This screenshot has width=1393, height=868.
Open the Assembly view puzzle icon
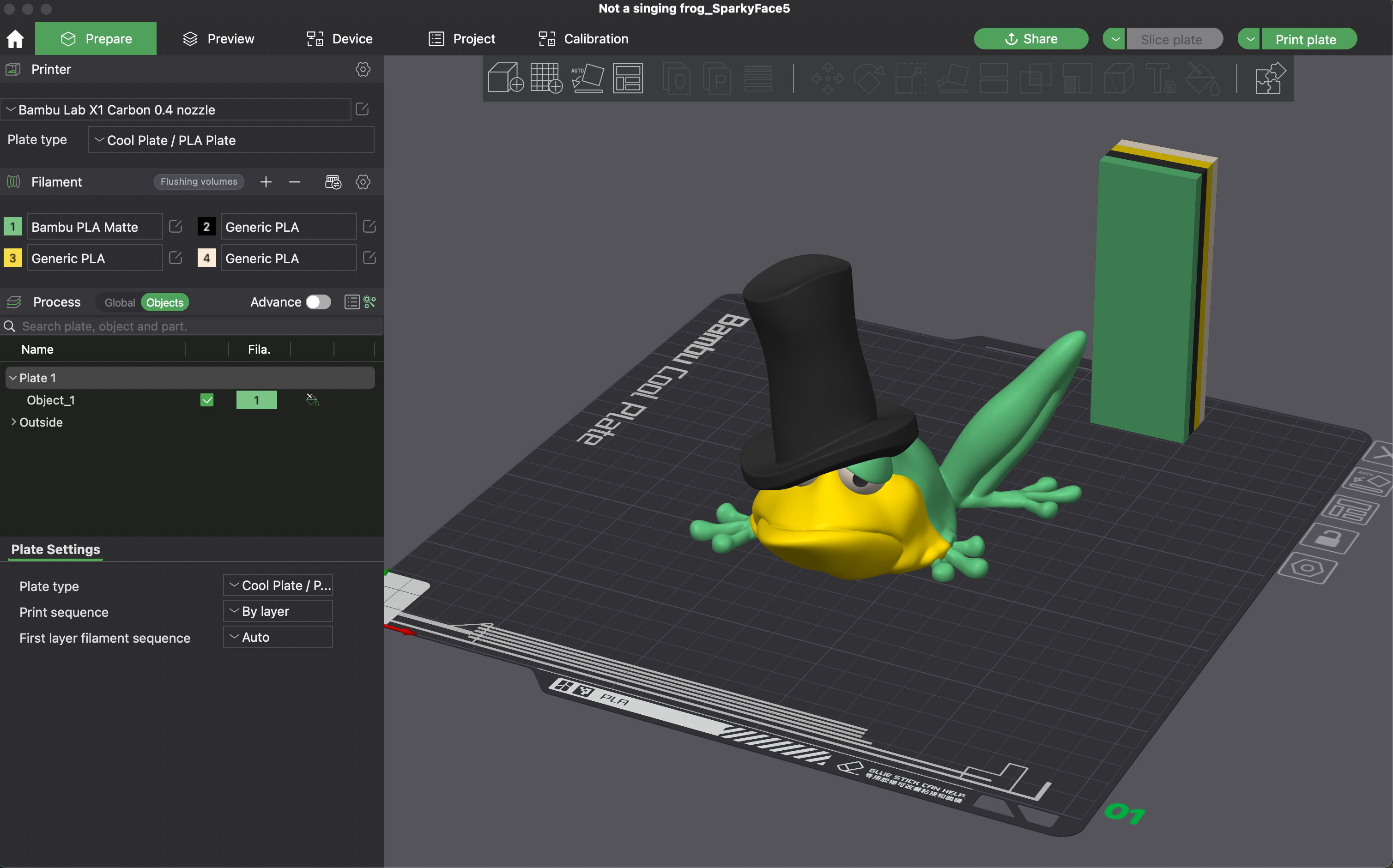[1270, 78]
